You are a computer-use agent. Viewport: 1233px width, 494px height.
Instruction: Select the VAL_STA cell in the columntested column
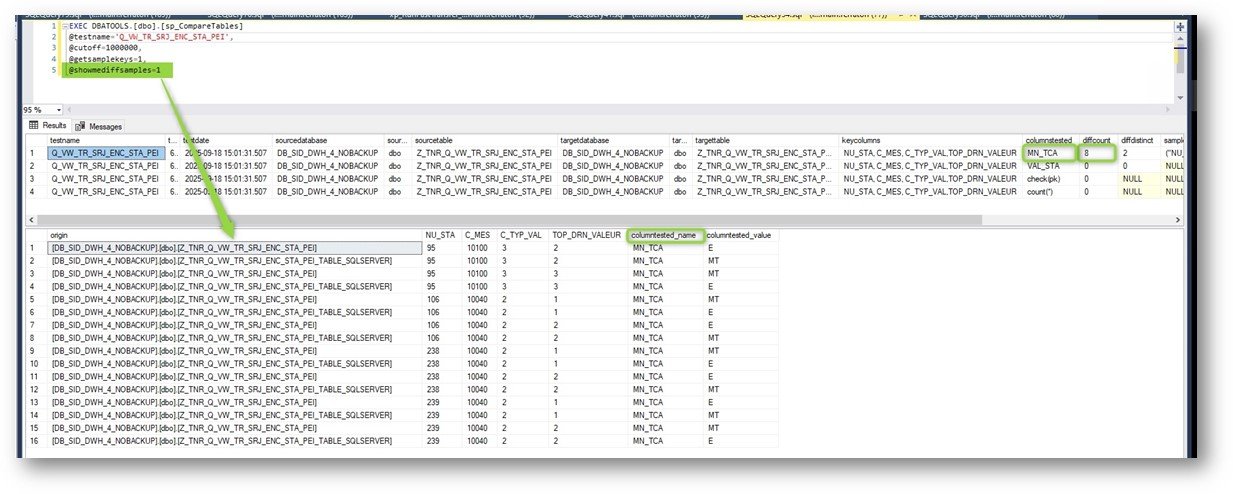1052,166
